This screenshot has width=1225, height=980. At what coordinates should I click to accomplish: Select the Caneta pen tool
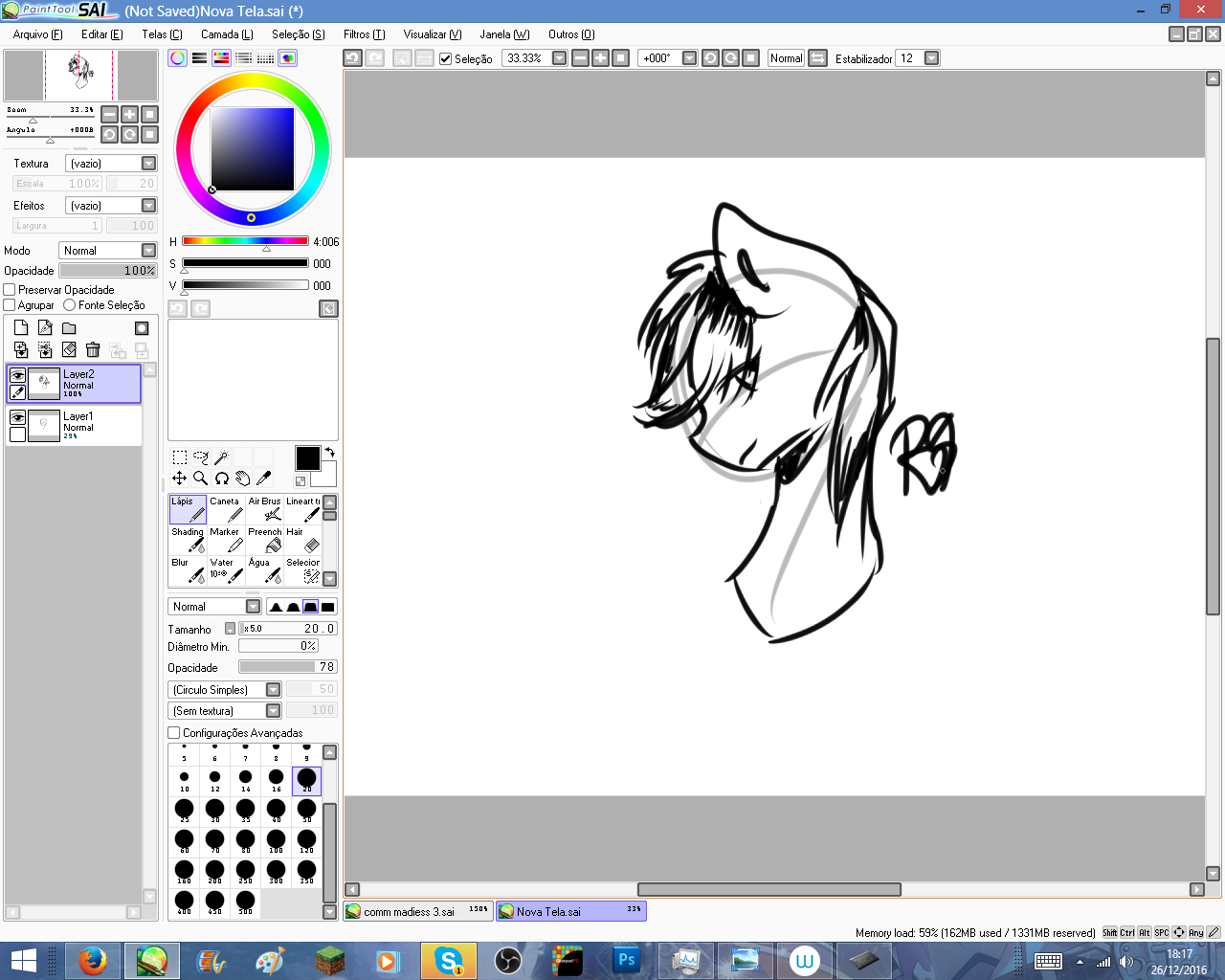pyautogui.click(x=226, y=509)
